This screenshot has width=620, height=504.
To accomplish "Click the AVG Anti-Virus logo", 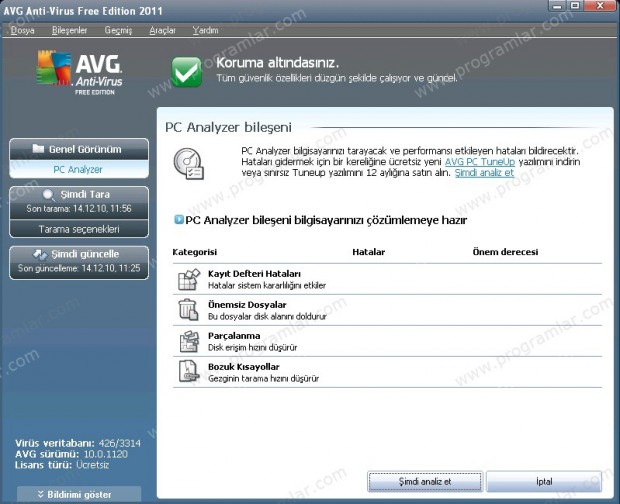I will coord(79,72).
